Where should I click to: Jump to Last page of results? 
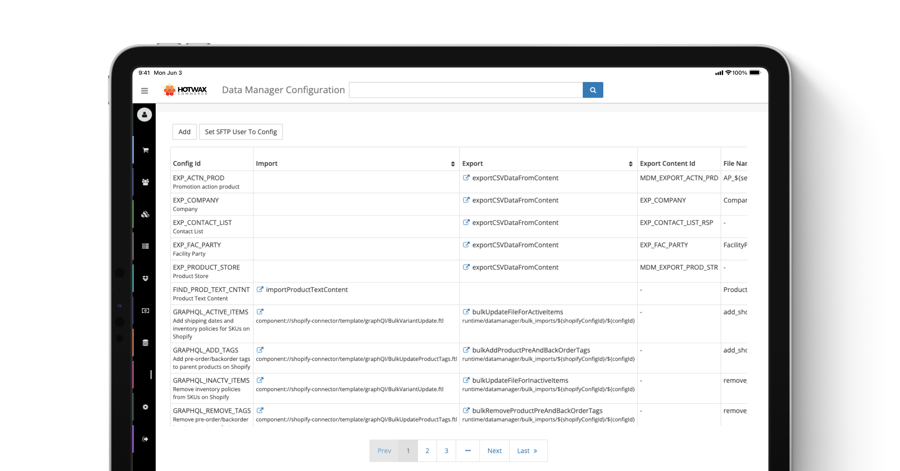(527, 451)
